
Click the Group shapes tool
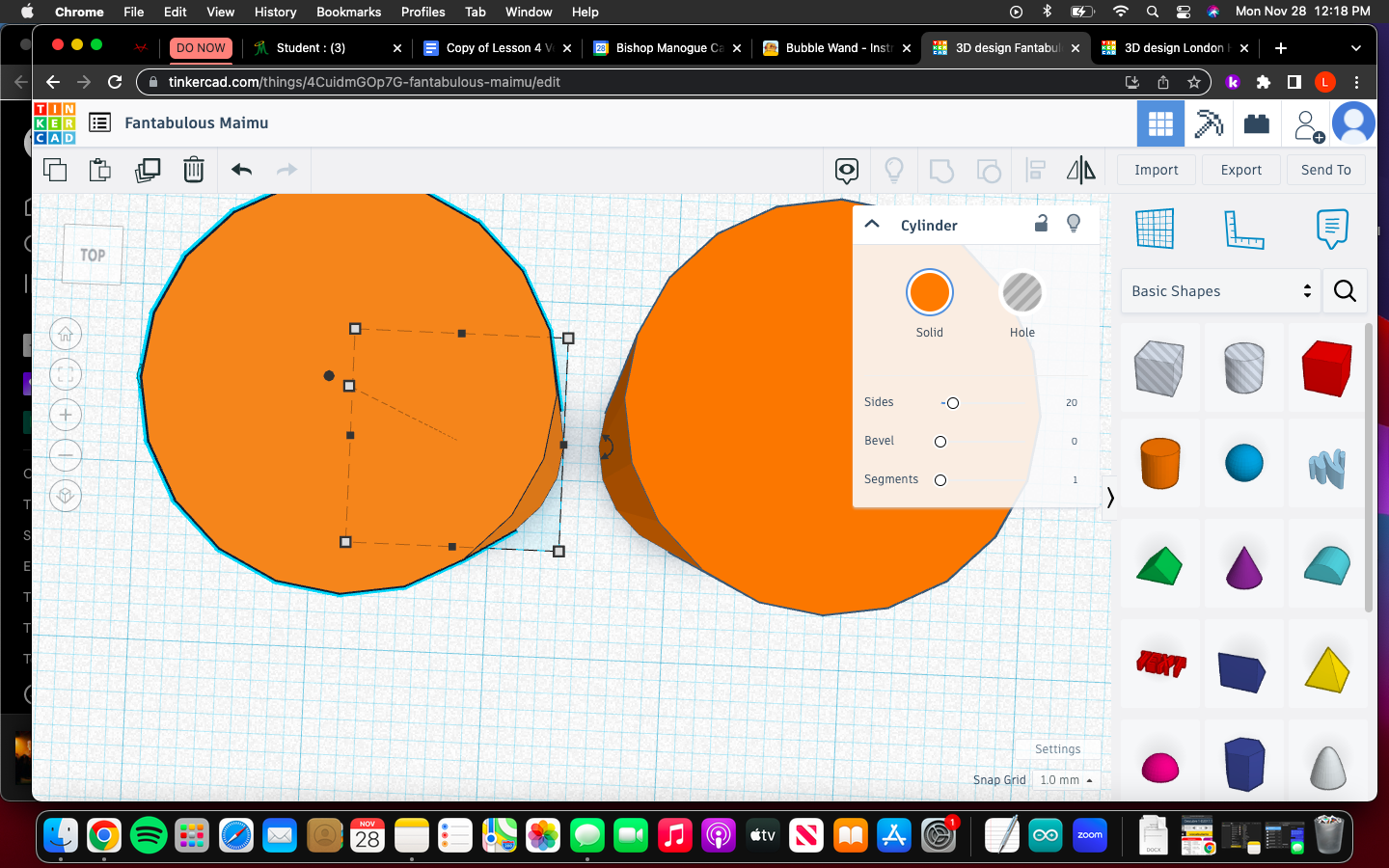click(x=941, y=171)
